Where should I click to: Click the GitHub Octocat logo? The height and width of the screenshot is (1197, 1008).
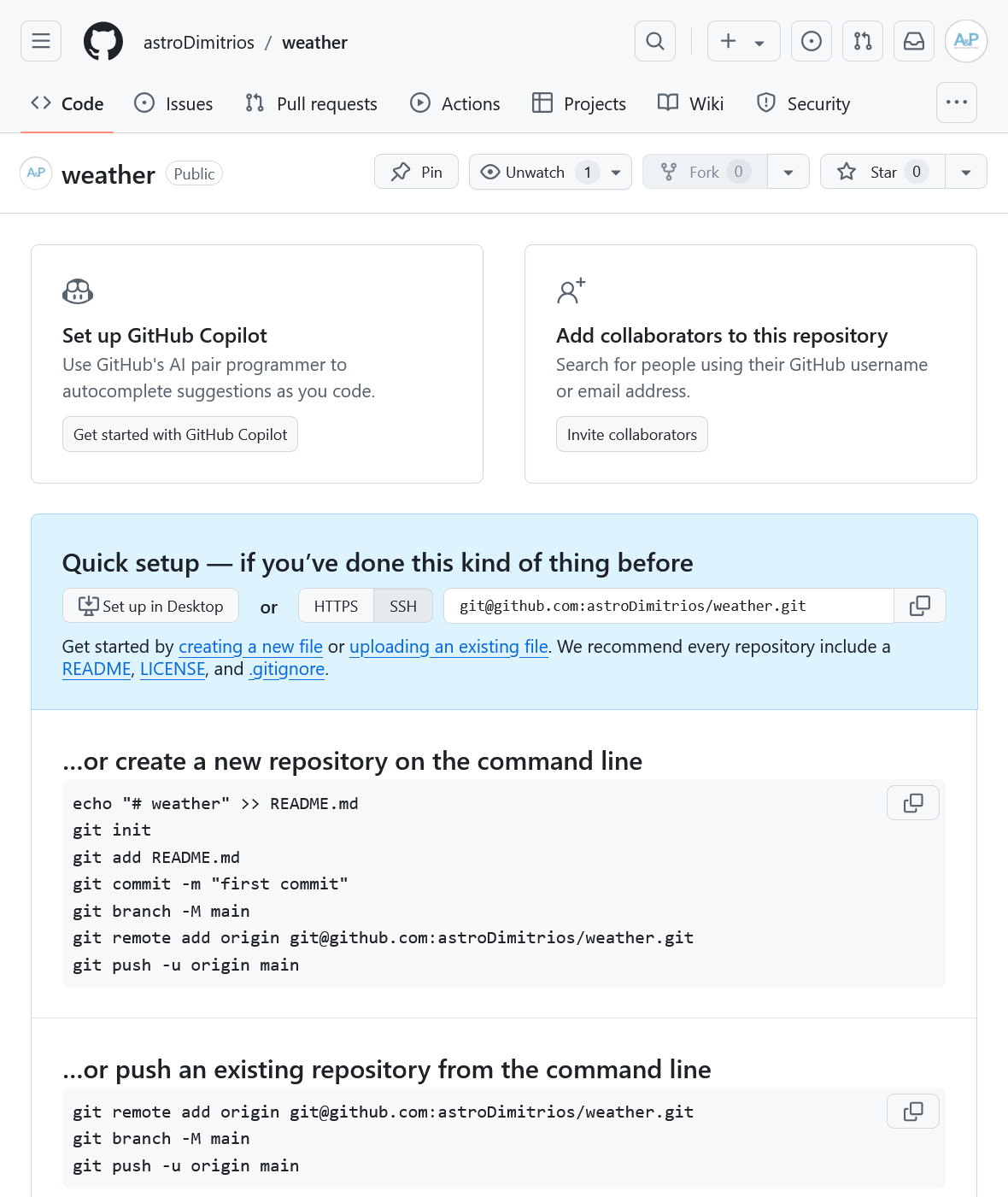point(103,41)
